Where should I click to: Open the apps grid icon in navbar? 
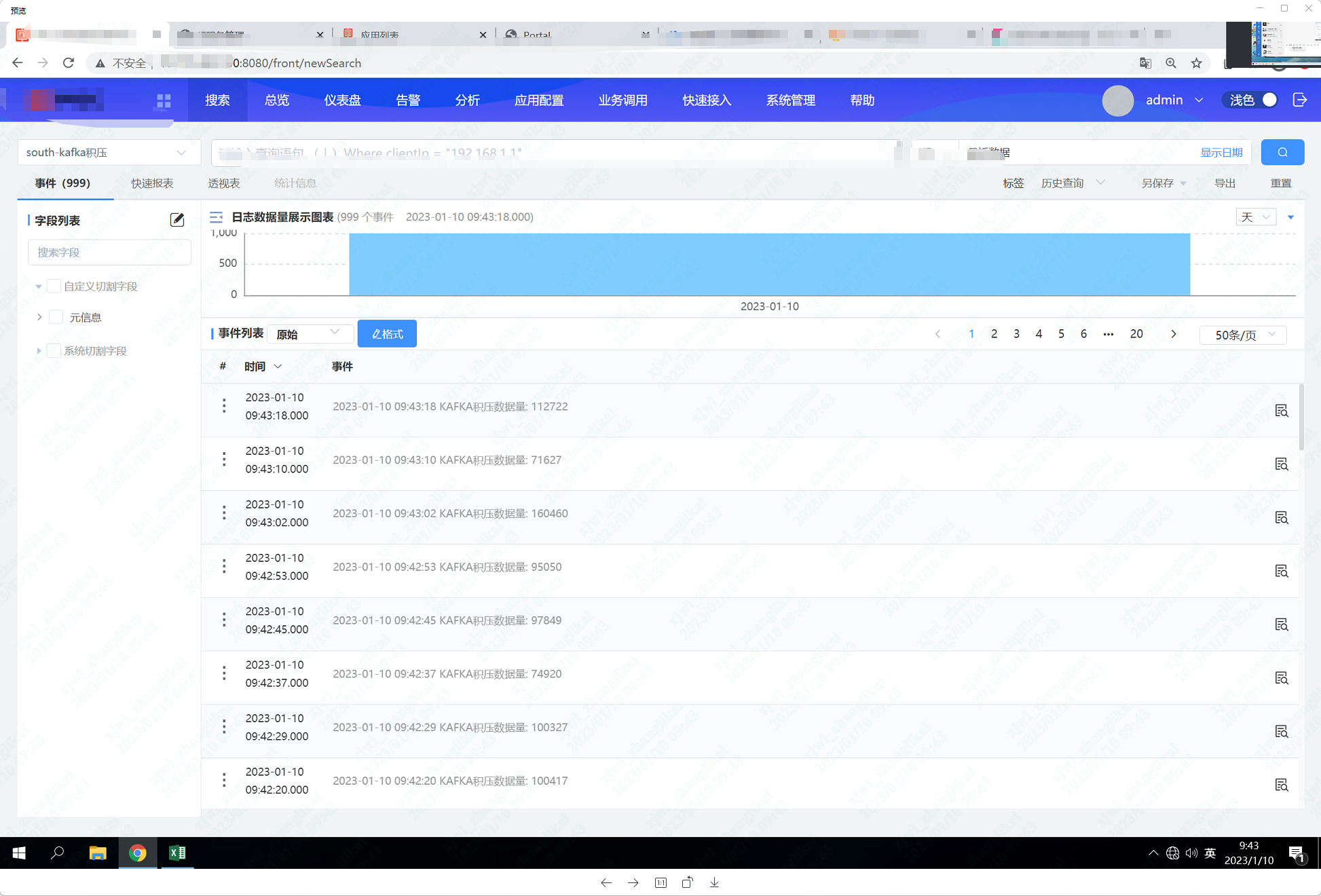pyautogui.click(x=164, y=100)
